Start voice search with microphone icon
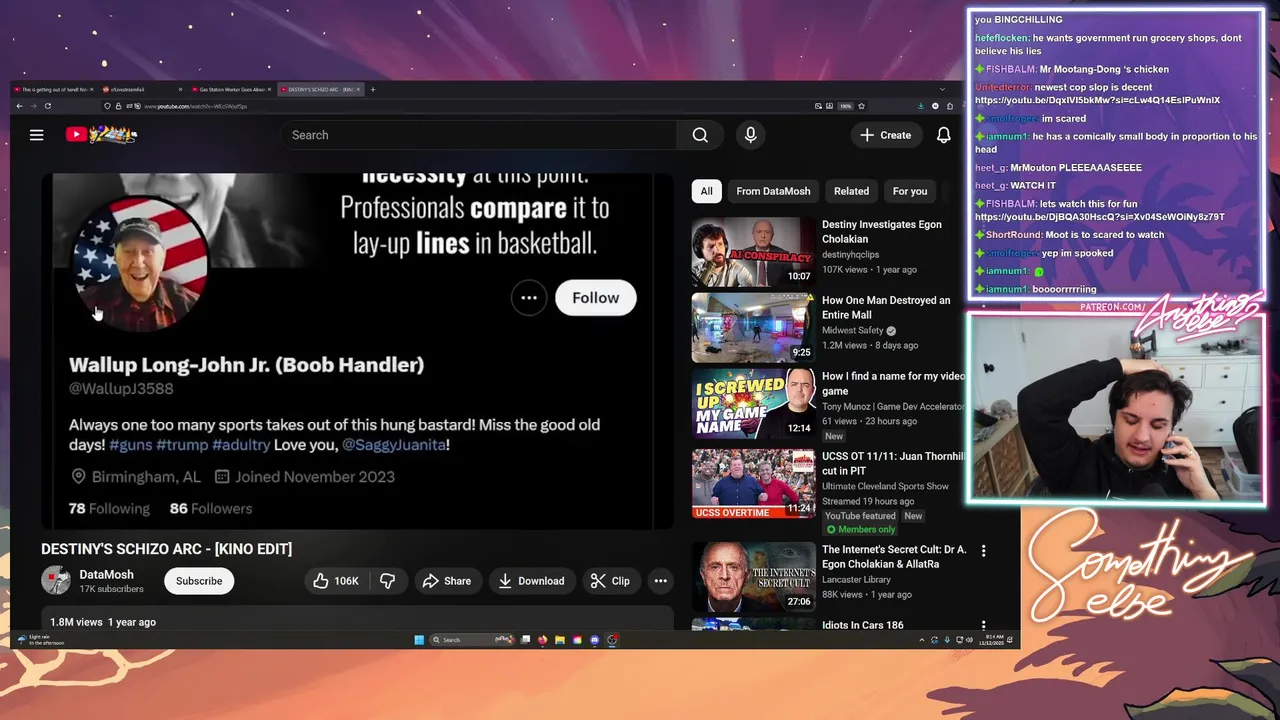 [750, 135]
